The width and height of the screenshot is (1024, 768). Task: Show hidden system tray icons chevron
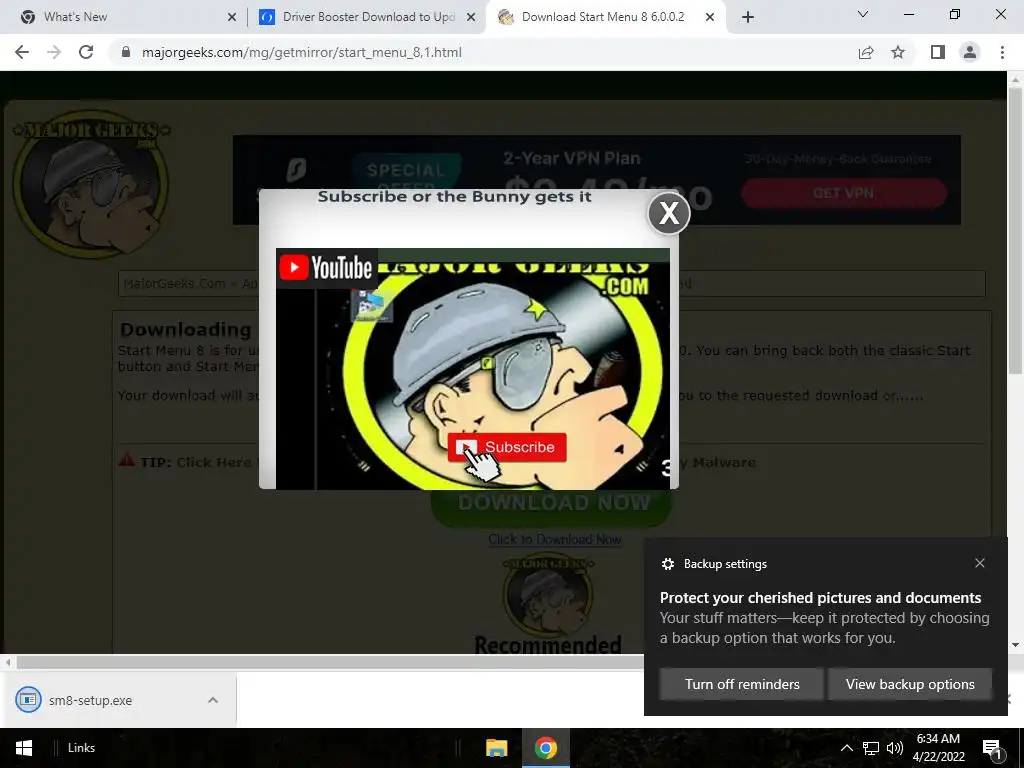(846, 748)
